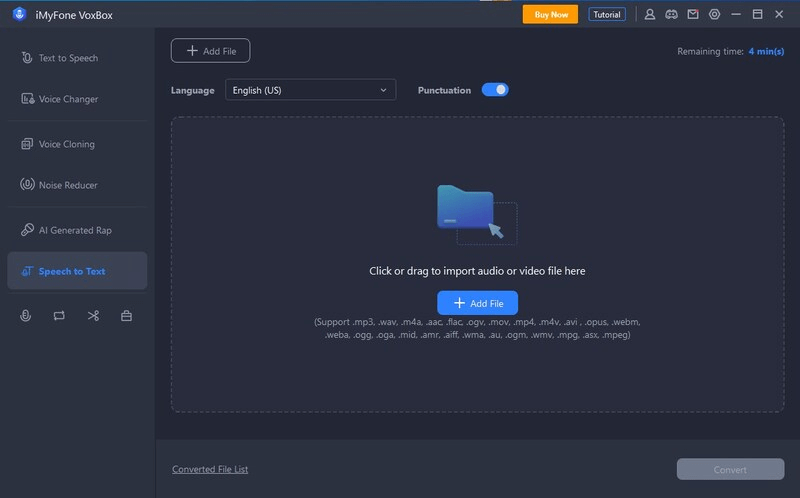Click the folder illustration in drop area
This screenshot has height=498, width=800.
pos(477,214)
